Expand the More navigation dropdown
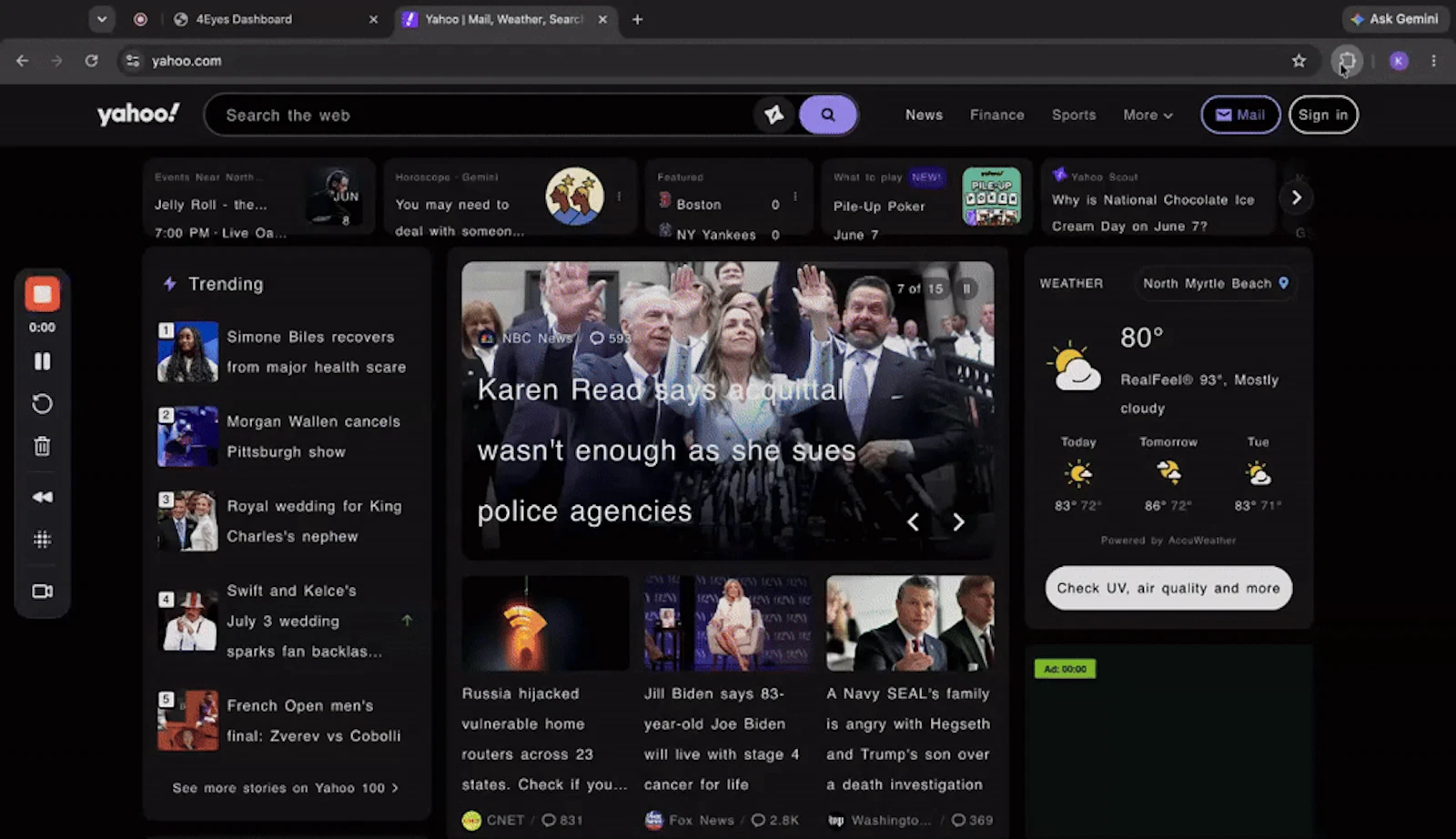Image resolution: width=1456 pixels, height=839 pixels. [1148, 115]
